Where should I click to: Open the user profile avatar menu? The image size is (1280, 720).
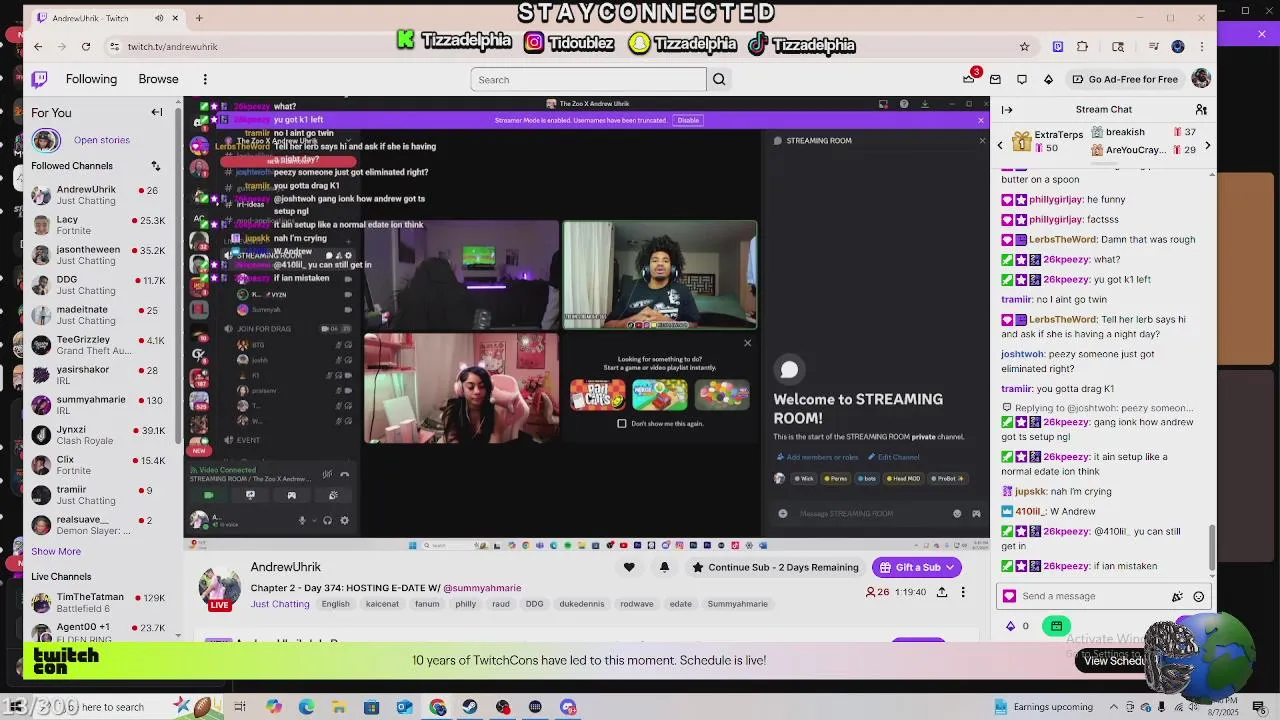point(1201,79)
